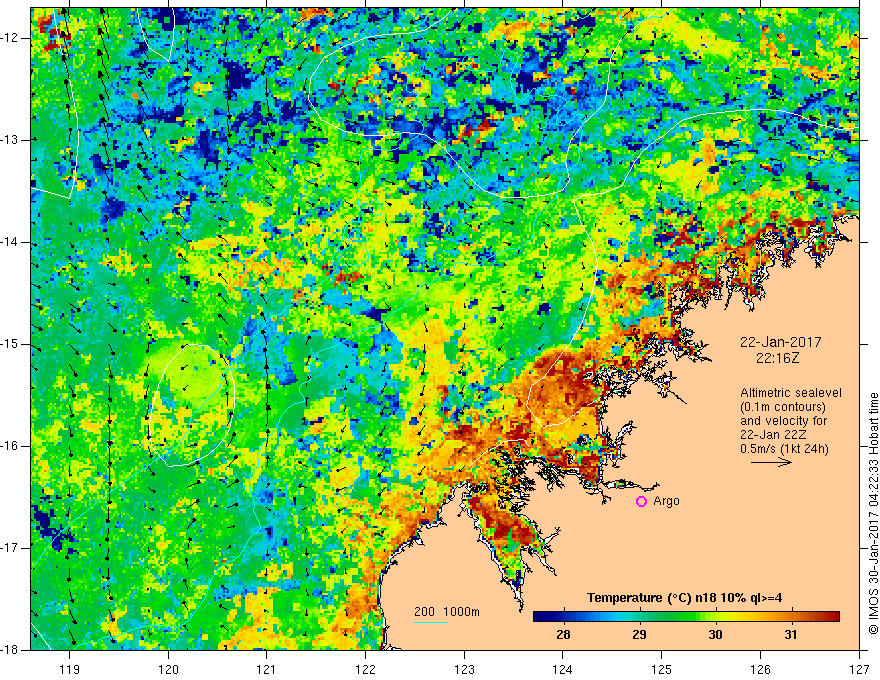Click longitude axis label '124'
This screenshot has width=880, height=680.
tap(563, 669)
